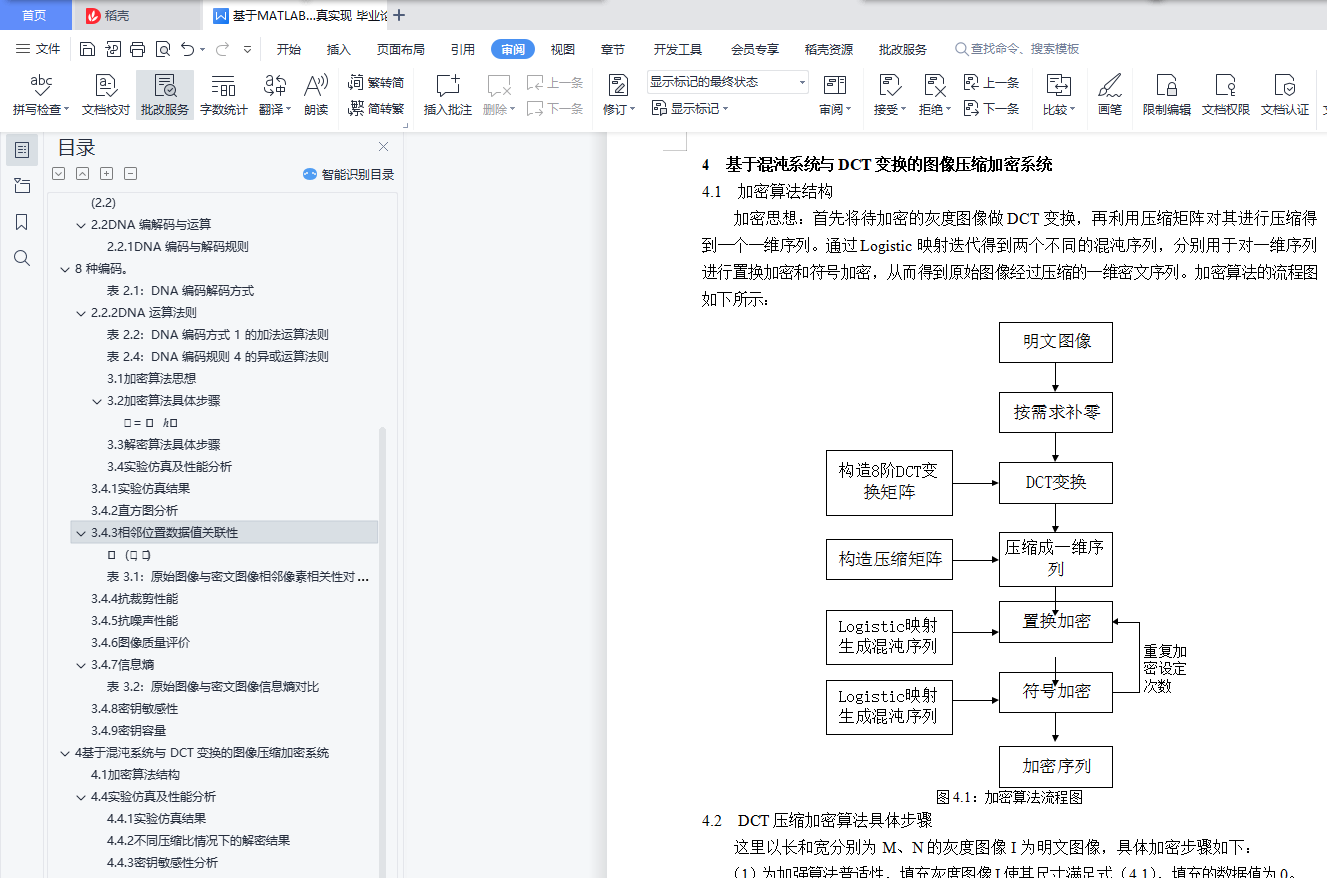Convert text with 繁转简

[376, 83]
